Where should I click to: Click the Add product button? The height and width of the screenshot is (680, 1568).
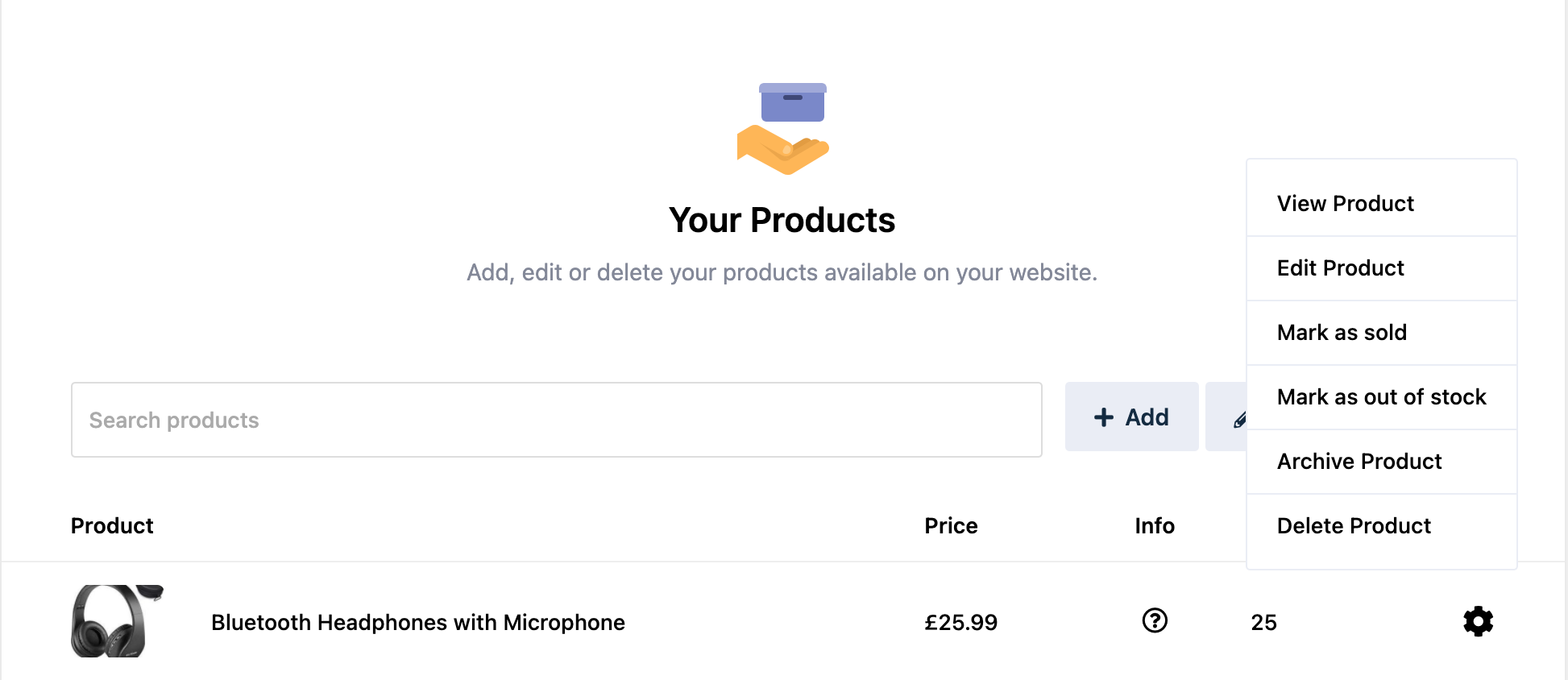[x=1131, y=417]
